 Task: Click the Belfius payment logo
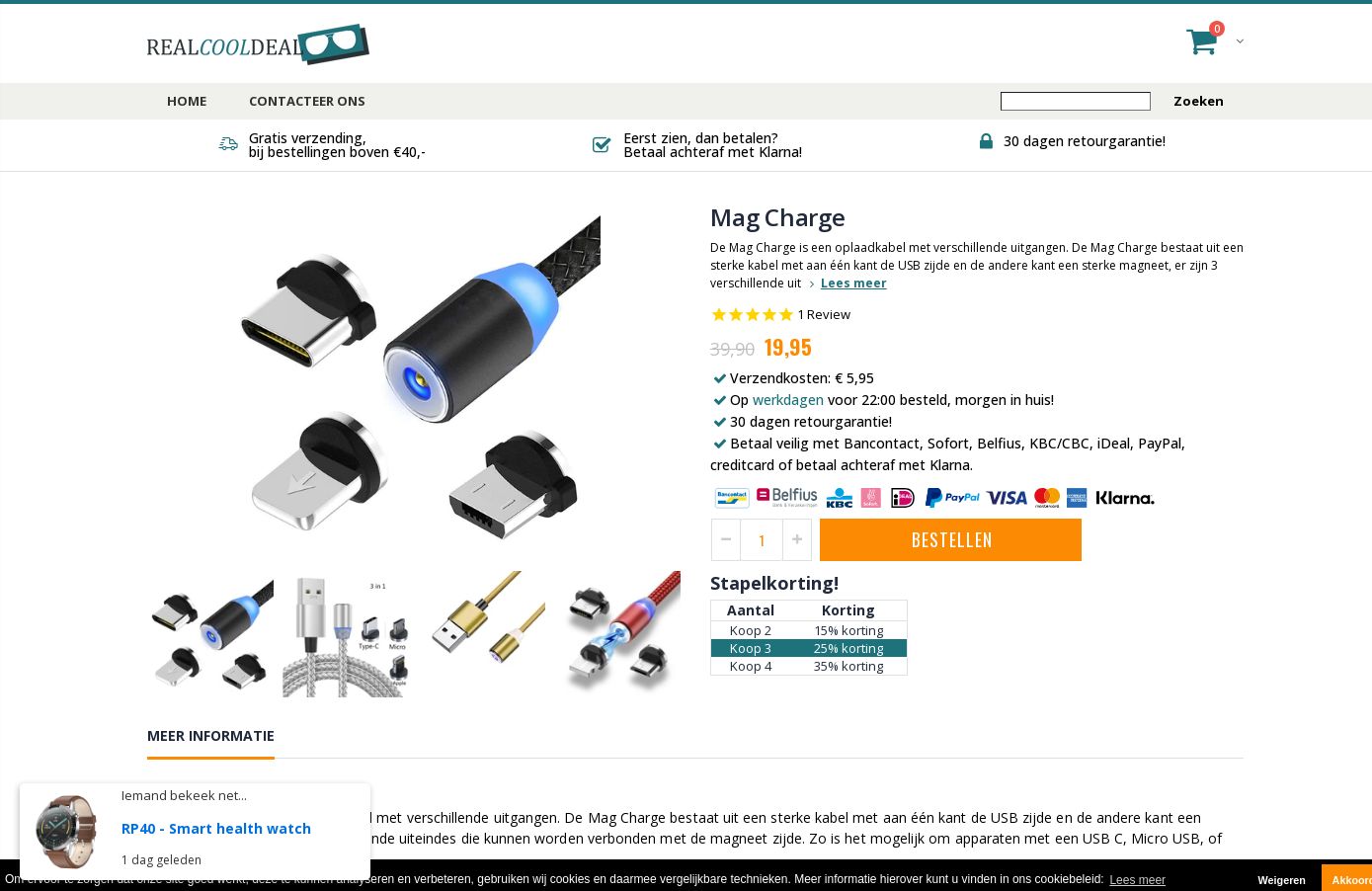787,497
